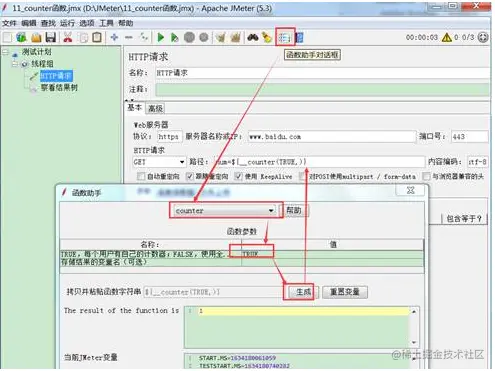Start the test with green play icon

[161, 37]
